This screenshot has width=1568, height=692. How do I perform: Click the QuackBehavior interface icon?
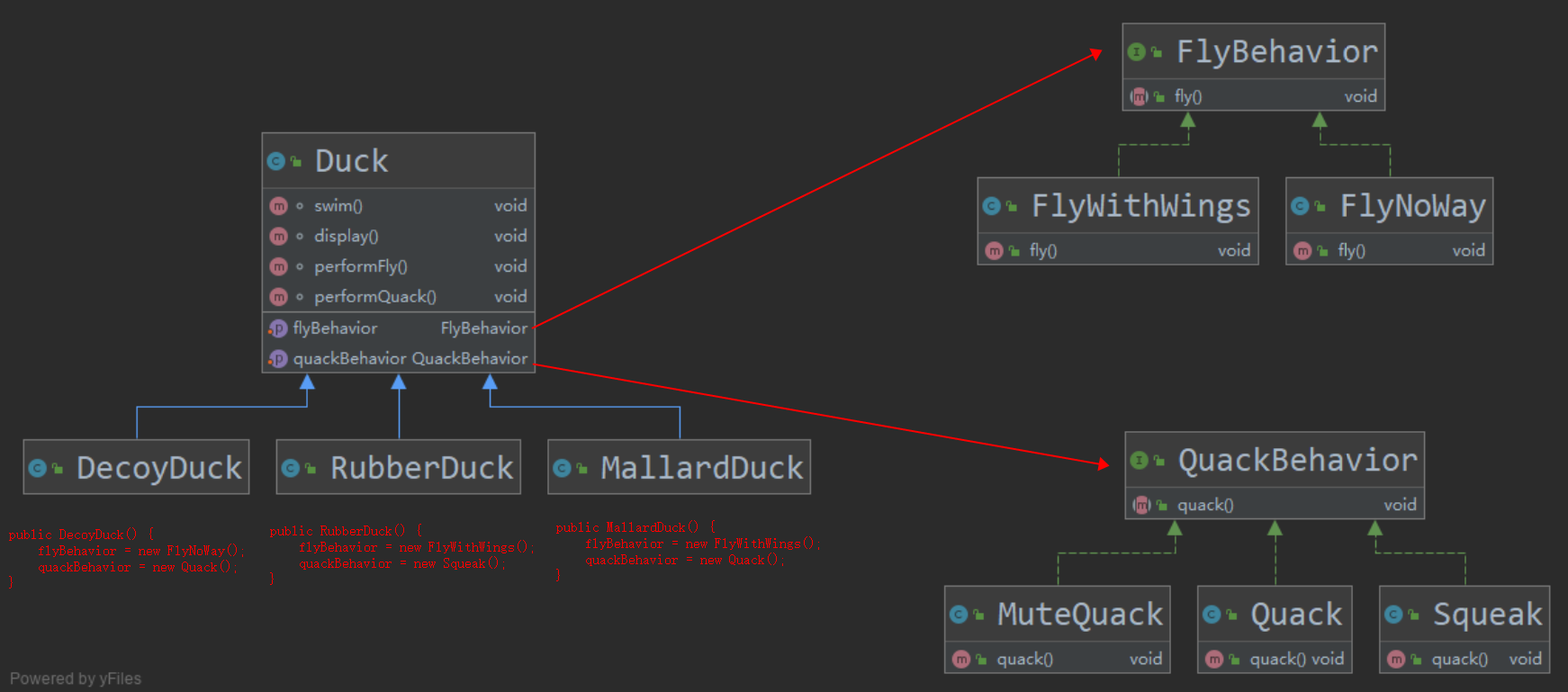pos(1140,461)
